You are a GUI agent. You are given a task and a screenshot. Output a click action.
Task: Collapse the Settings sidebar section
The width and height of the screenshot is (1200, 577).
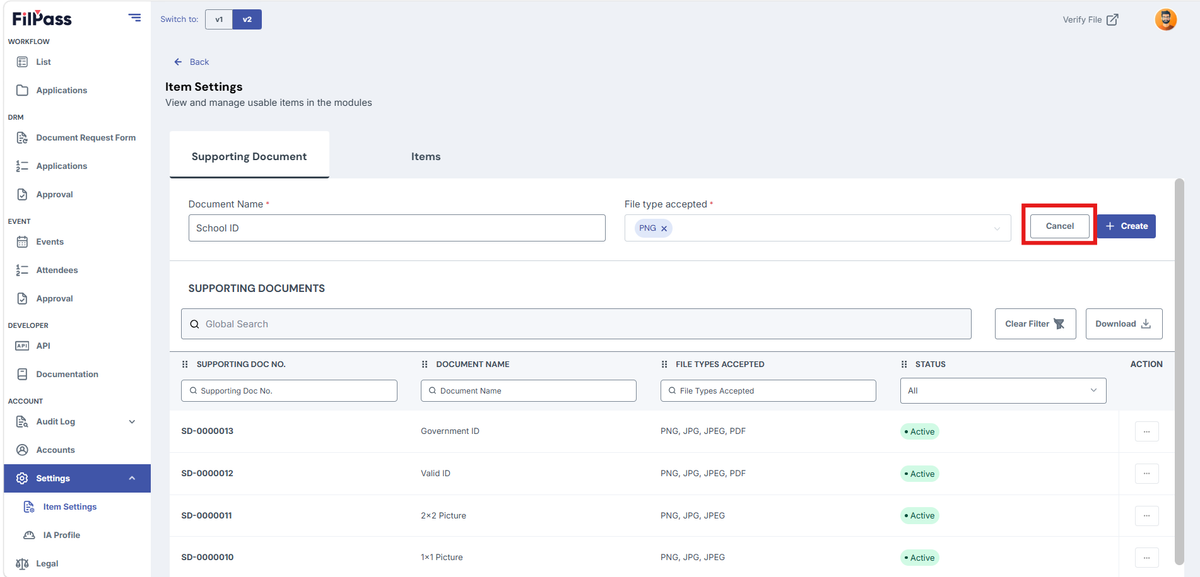pos(132,478)
